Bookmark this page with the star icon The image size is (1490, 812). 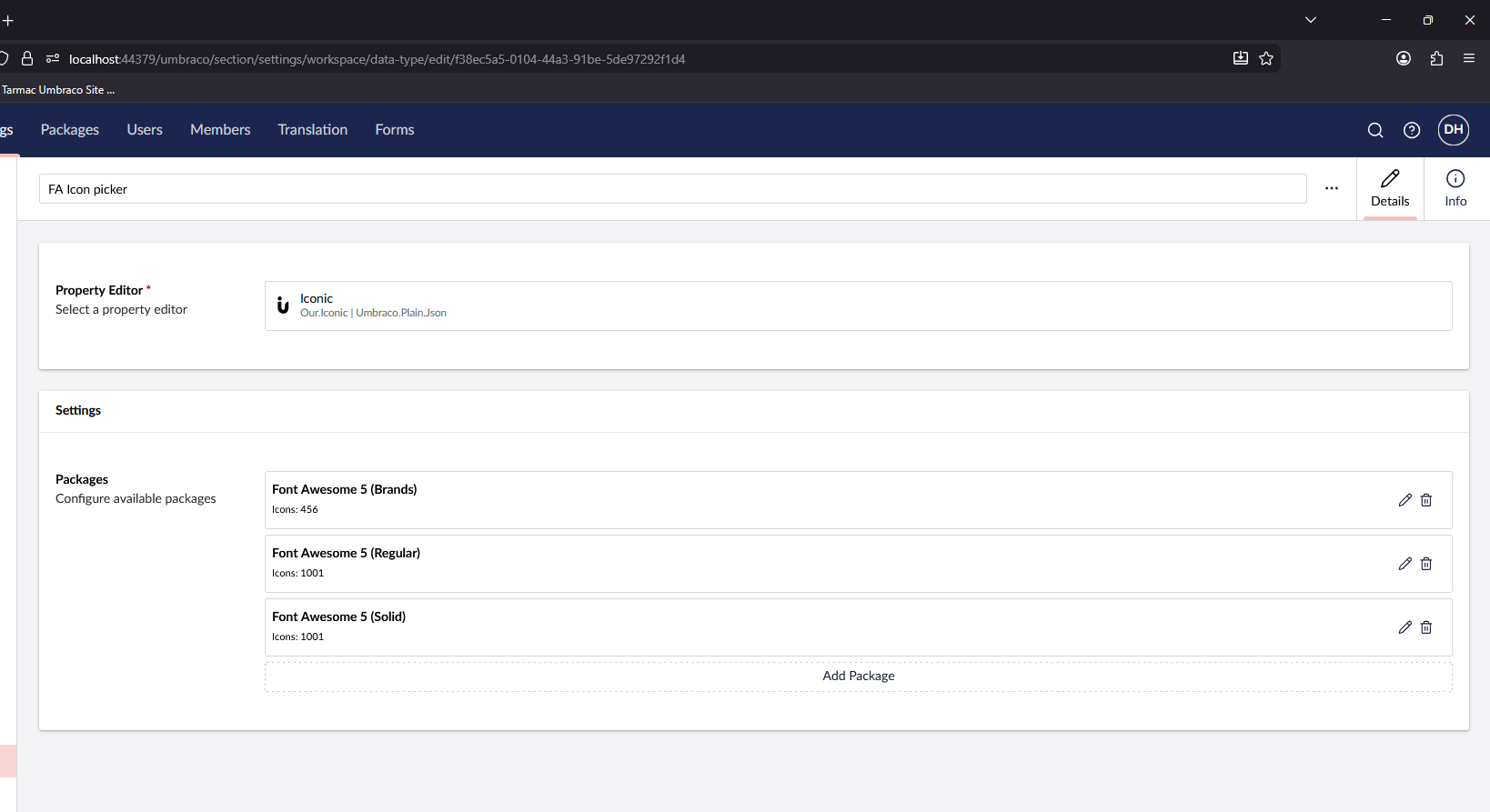[x=1265, y=59]
